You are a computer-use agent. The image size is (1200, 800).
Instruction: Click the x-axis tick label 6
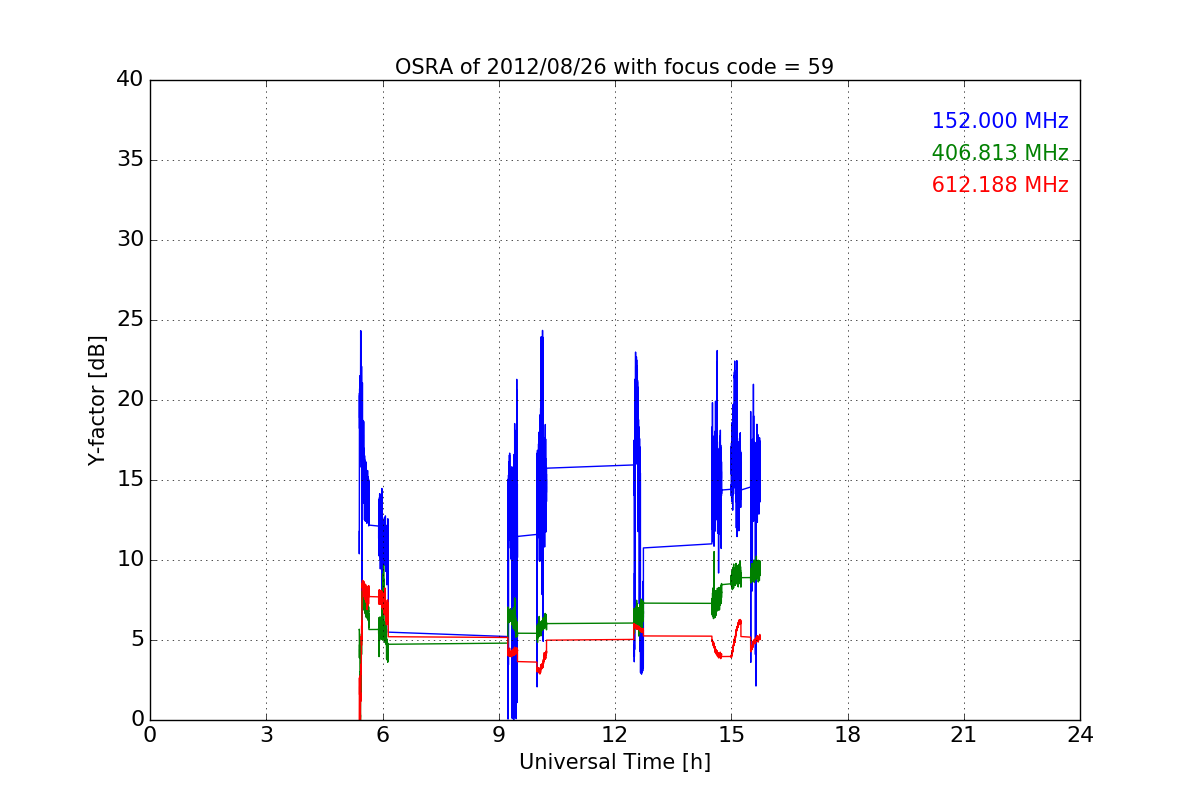click(x=383, y=735)
